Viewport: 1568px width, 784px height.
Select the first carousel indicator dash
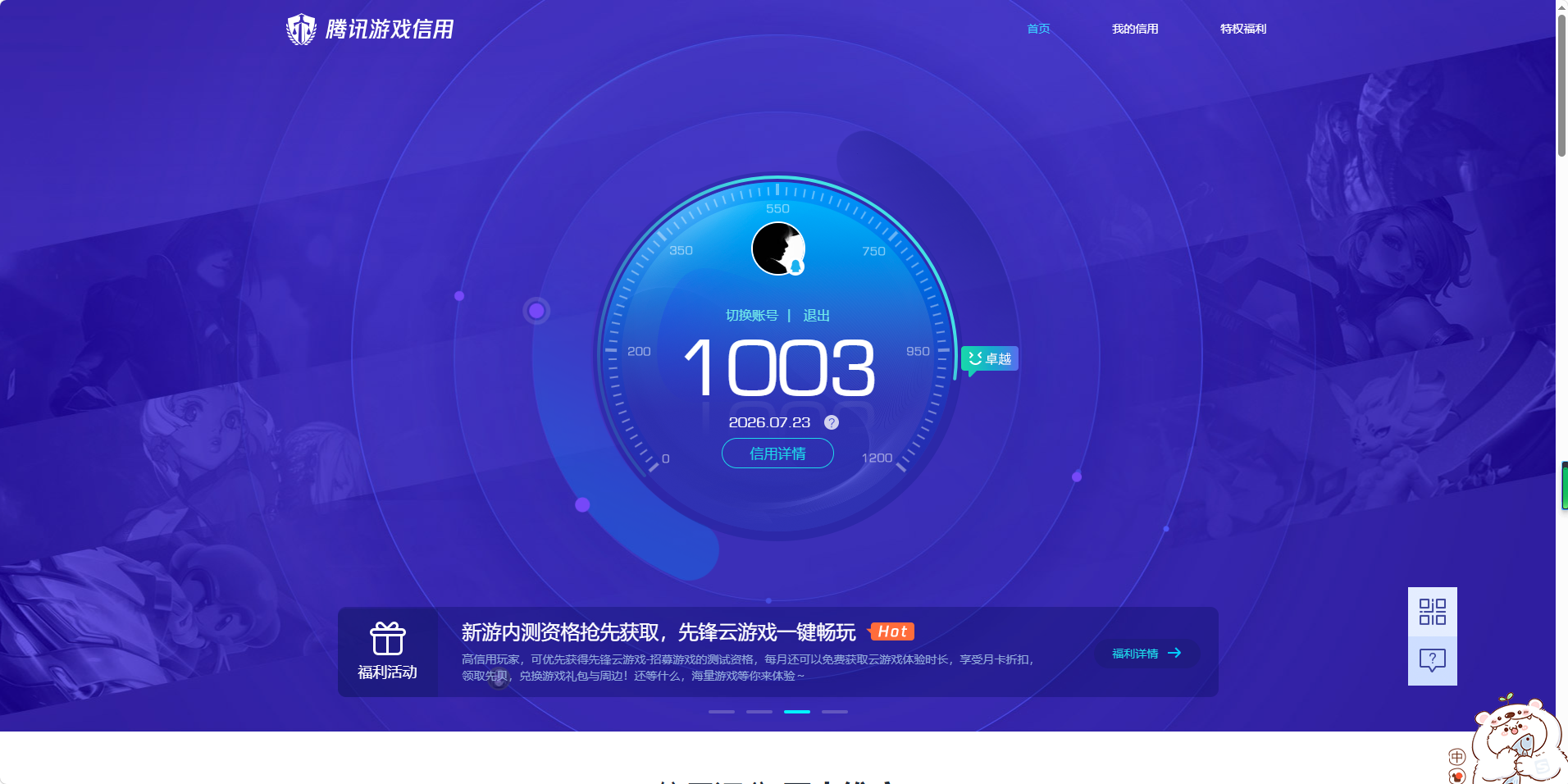(x=722, y=712)
